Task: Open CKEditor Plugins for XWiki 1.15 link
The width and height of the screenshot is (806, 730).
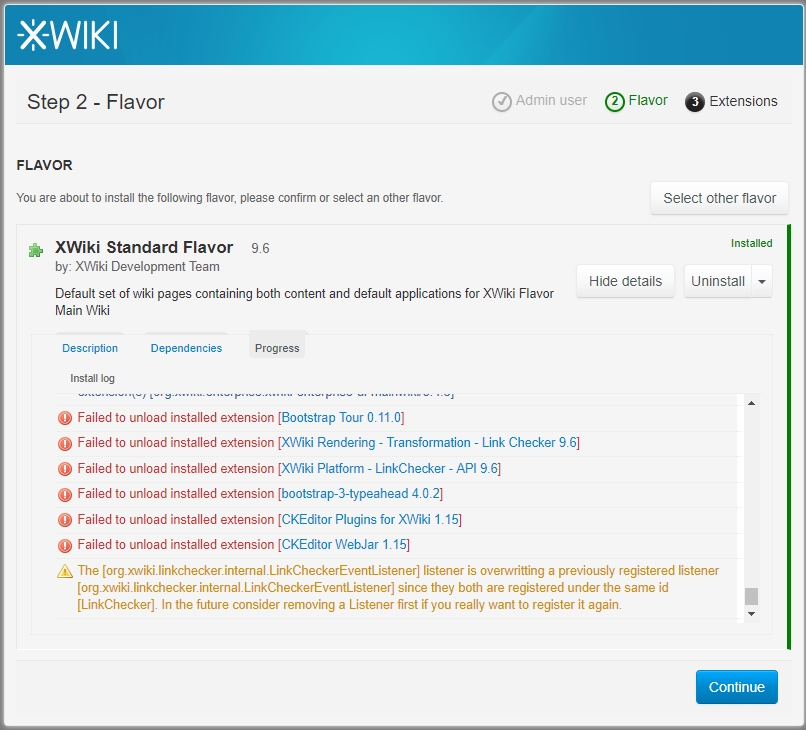Action: [370, 519]
